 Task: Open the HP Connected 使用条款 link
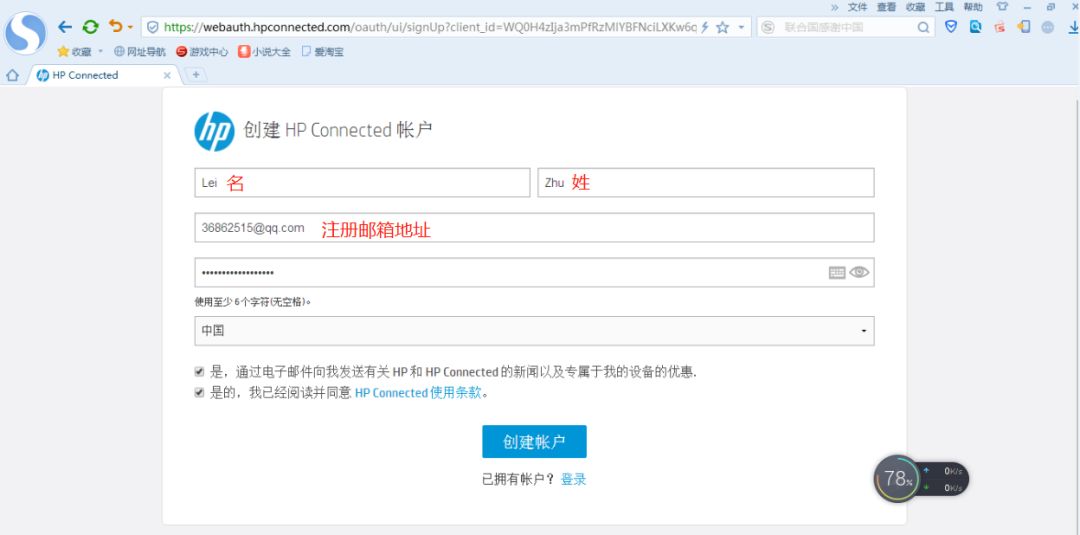[418, 393]
